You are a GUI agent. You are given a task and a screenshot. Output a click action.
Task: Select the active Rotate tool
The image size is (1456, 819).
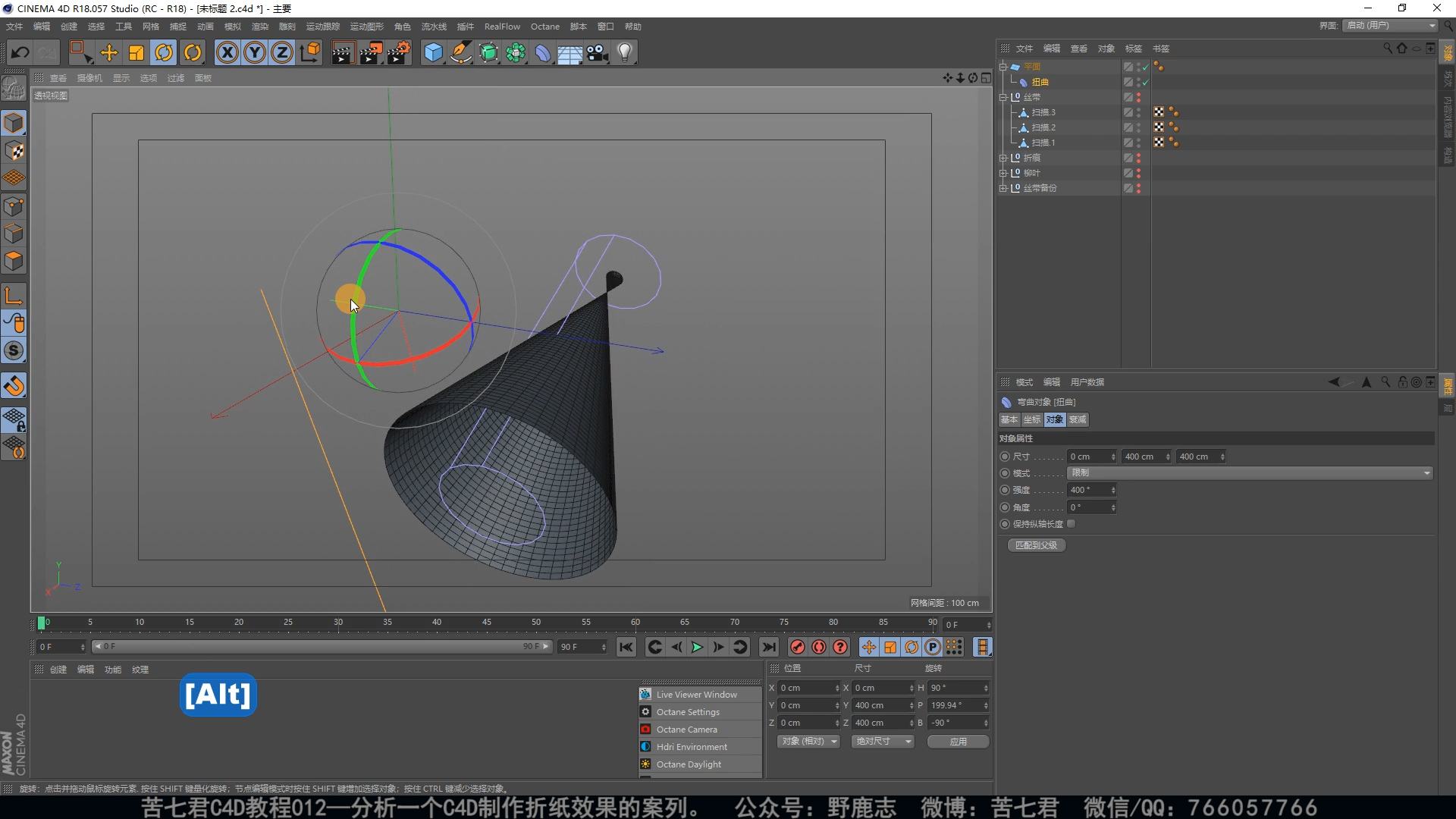(x=164, y=52)
